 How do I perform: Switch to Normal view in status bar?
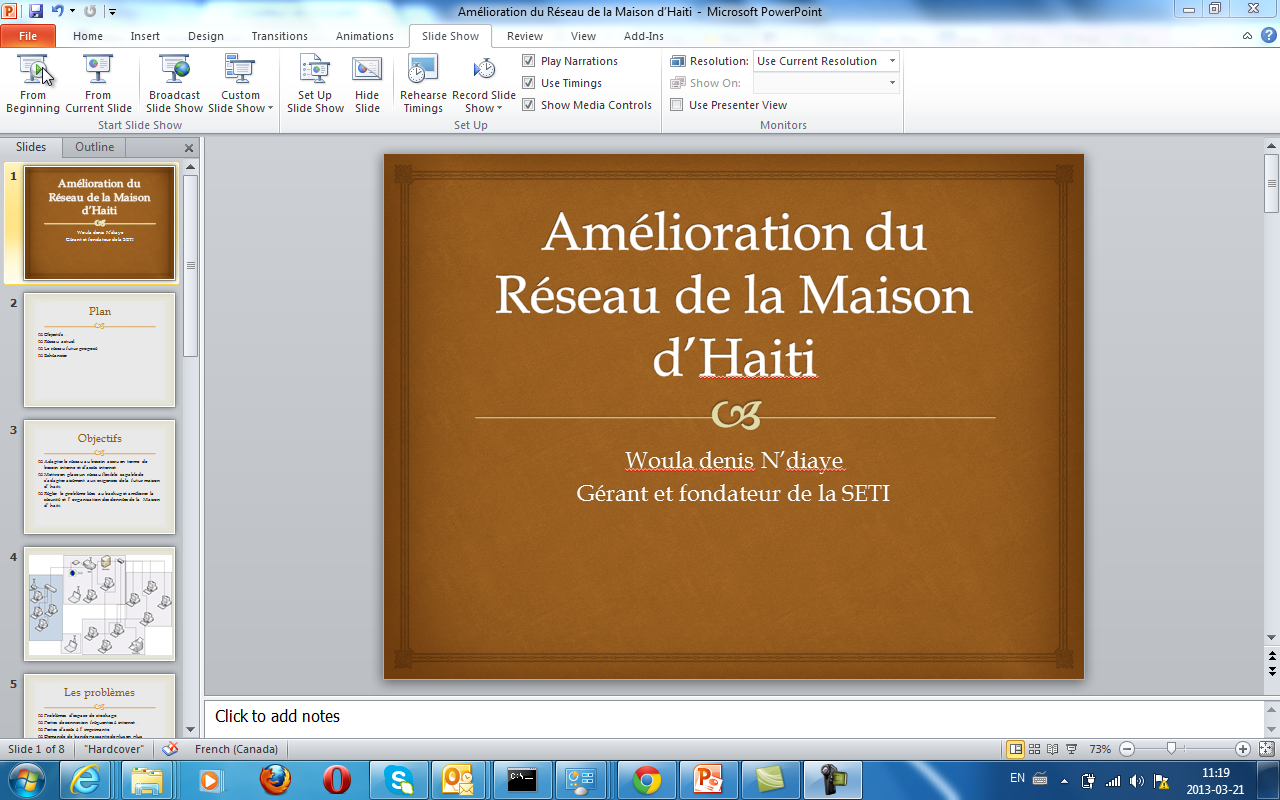point(1016,749)
